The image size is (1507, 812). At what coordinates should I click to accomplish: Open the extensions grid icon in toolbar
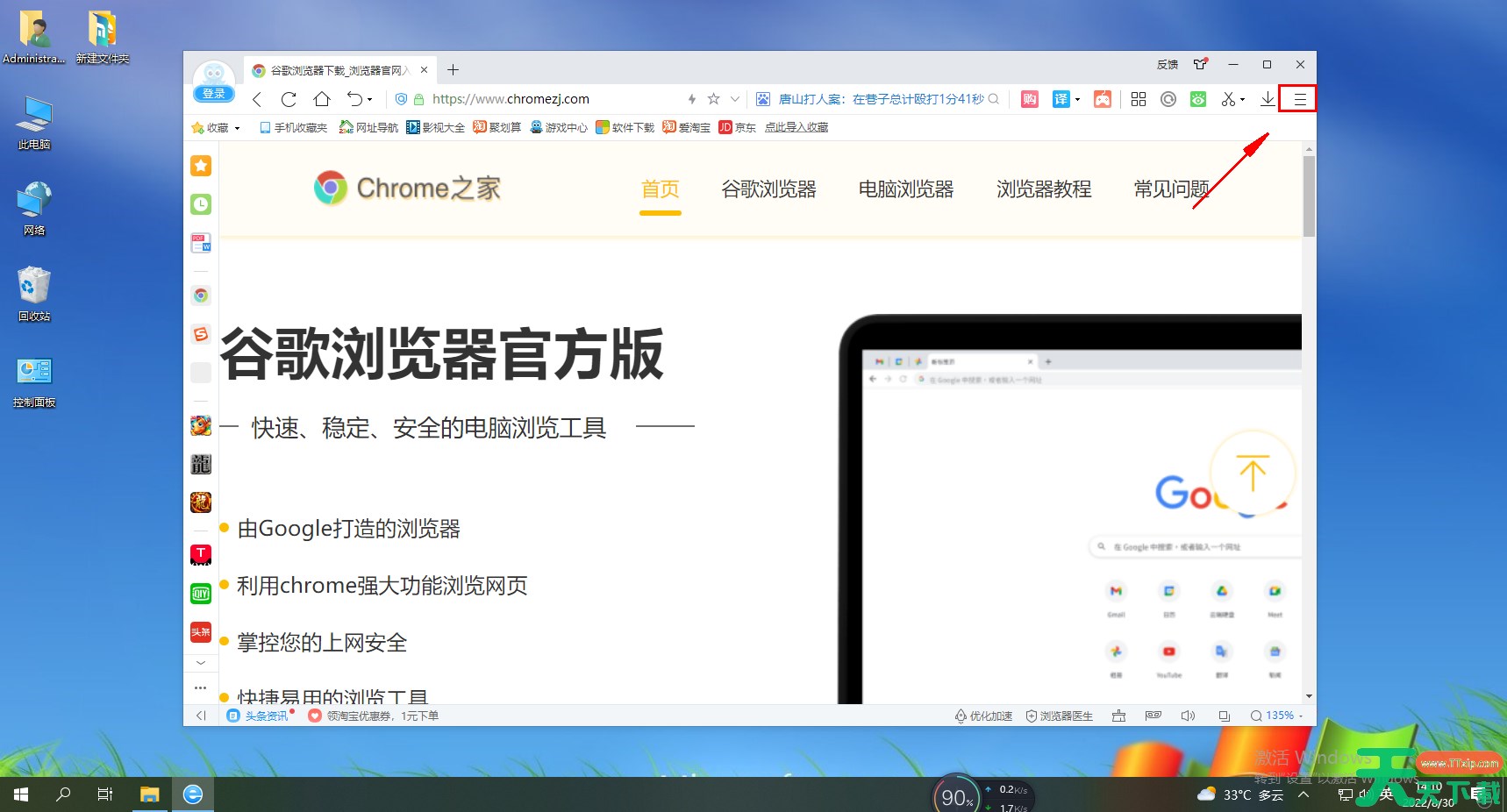(x=1139, y=99)
